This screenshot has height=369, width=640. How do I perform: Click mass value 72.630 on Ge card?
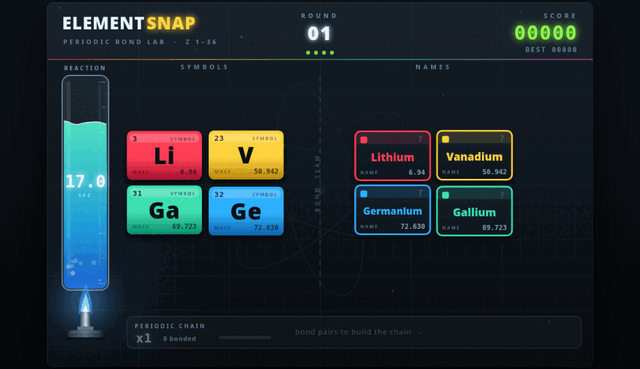[266, 228]
